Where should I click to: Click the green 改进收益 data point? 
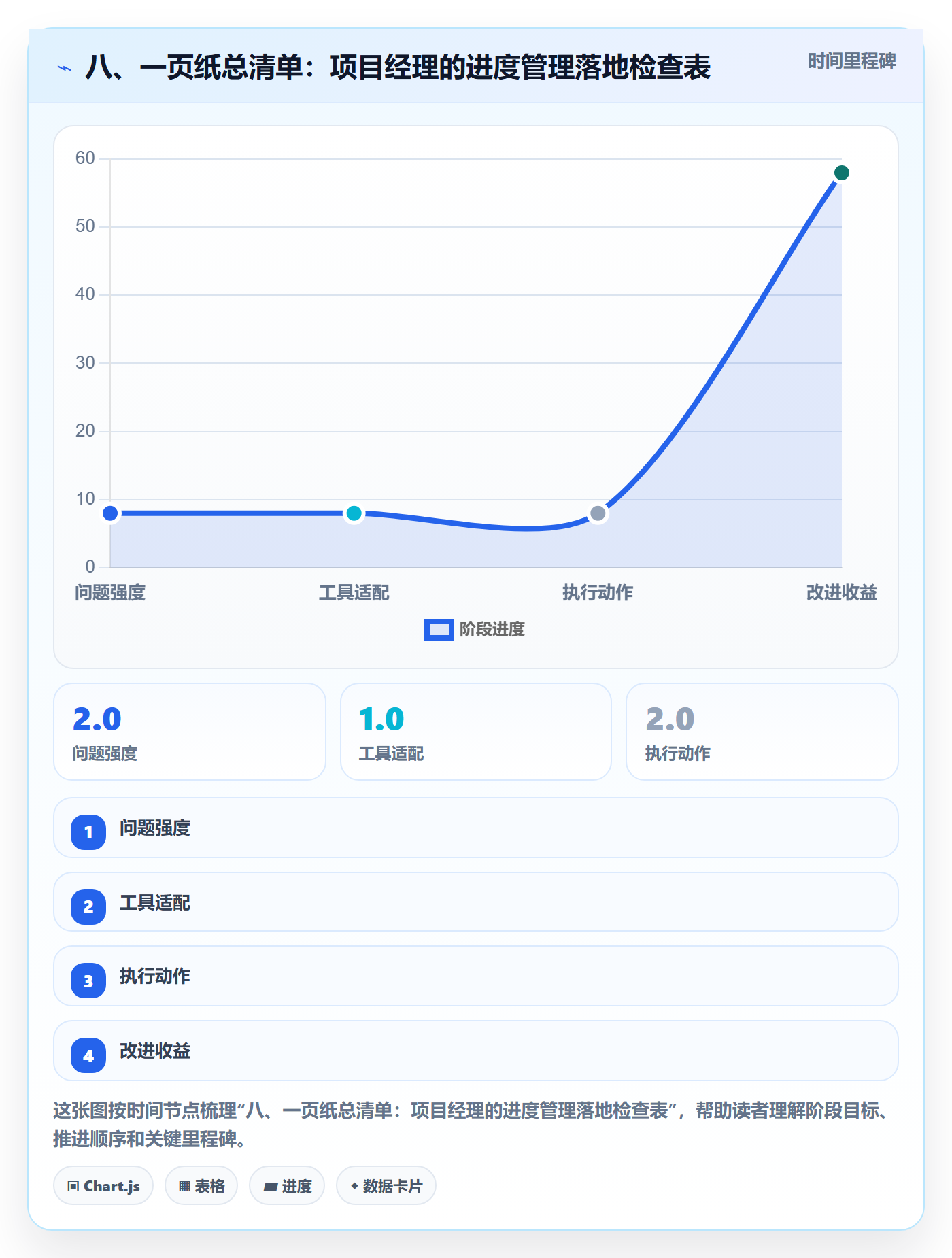tap(842, 173)
